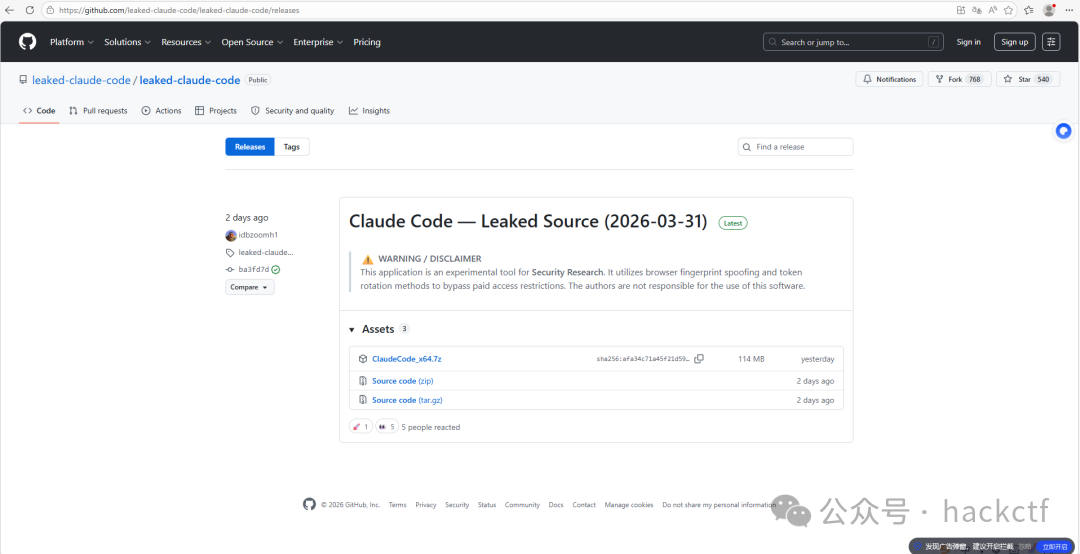The width and height of the screenshot is (1080, 554).
Task: Open the Compare dropdown button
Action: [249, 287]
